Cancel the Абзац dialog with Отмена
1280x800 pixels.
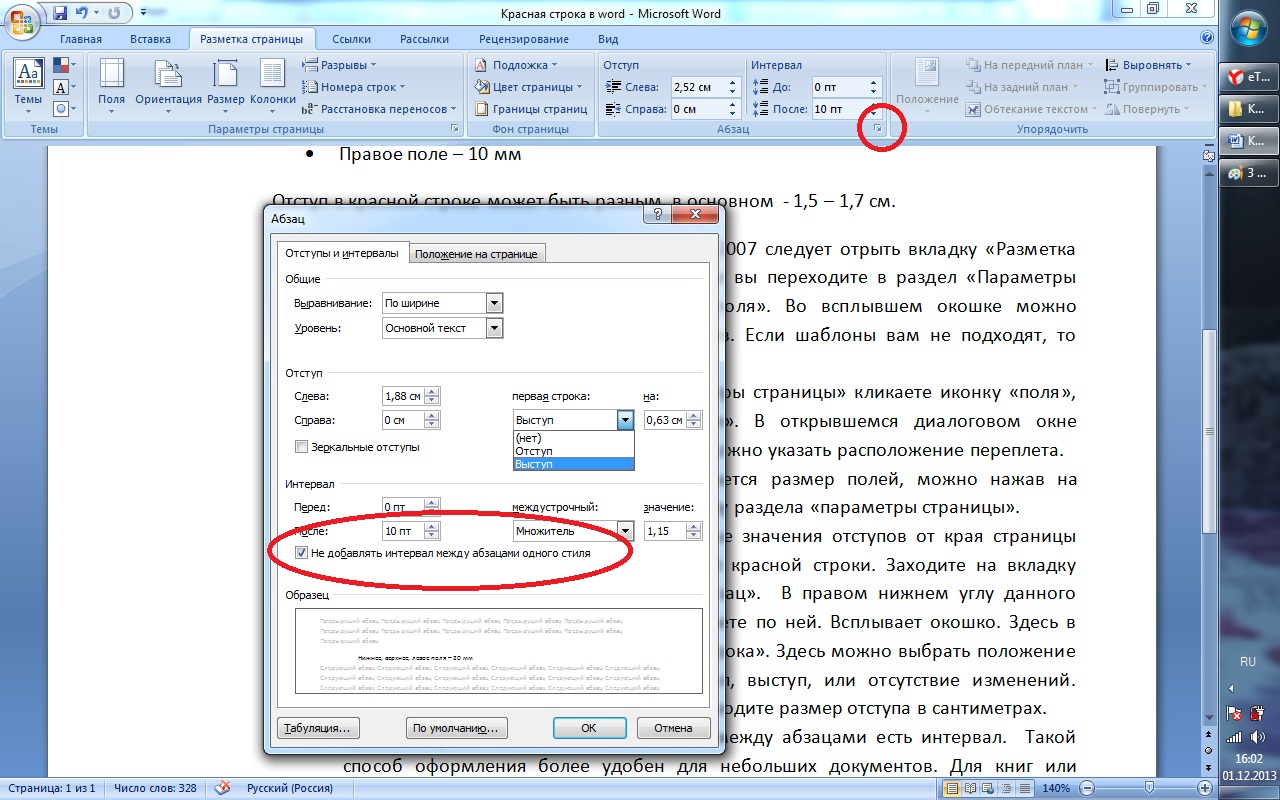673,728
